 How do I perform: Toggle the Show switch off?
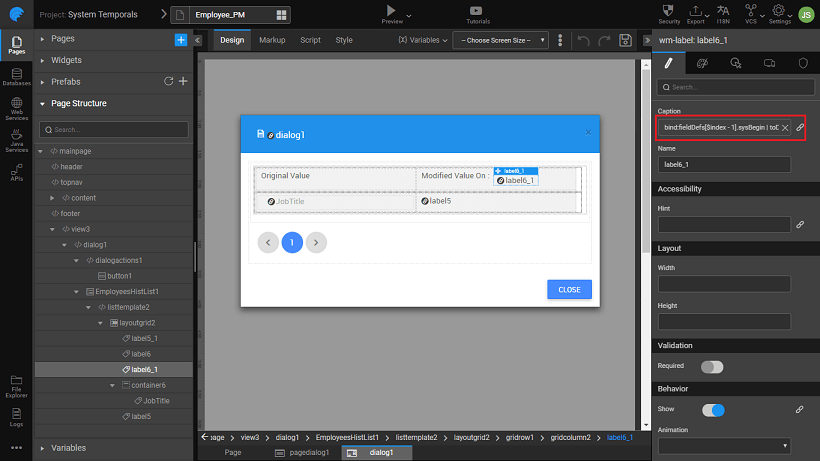712,410
